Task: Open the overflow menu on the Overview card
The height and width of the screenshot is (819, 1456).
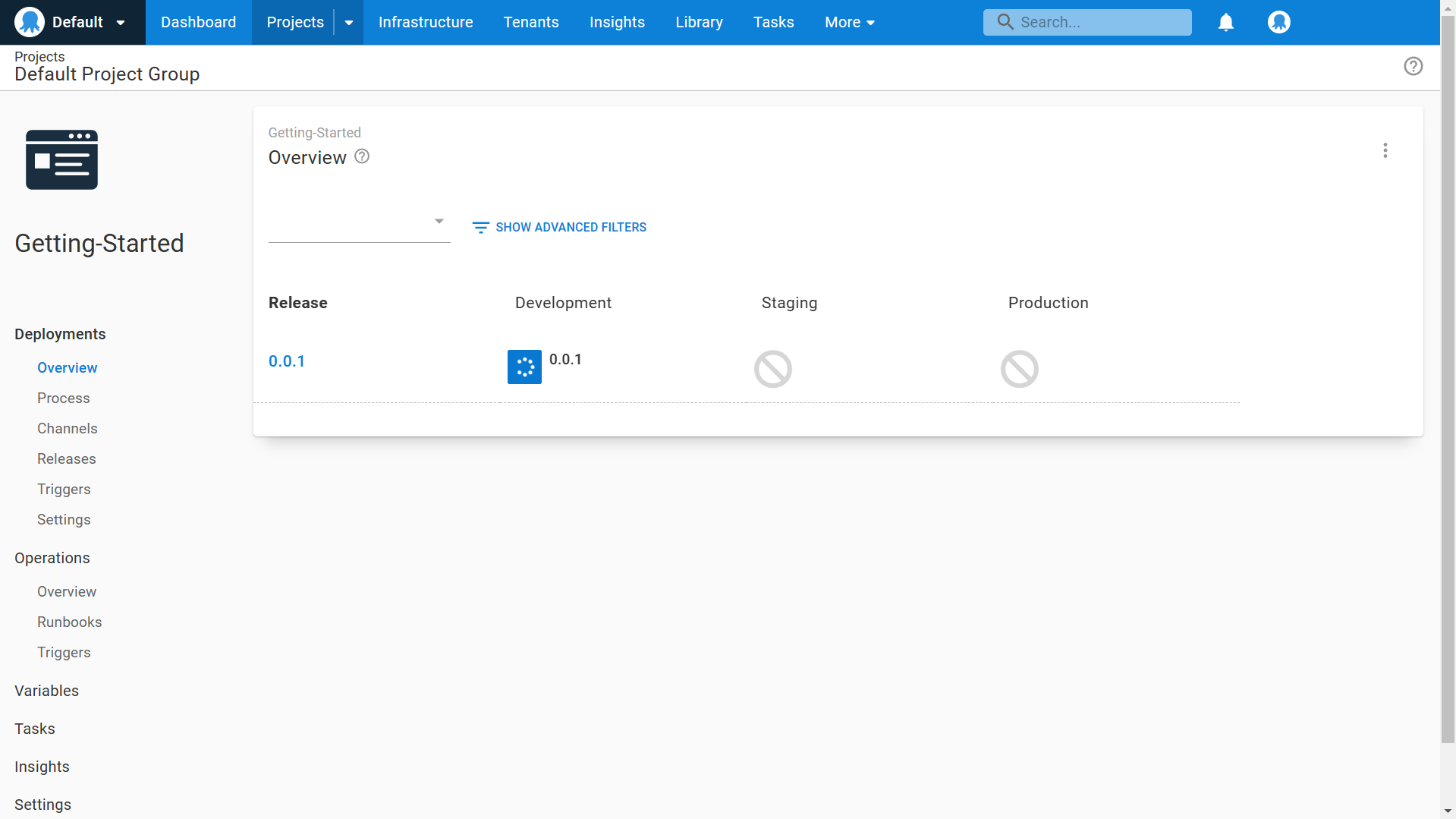Action: click(x=1385, y=150)
